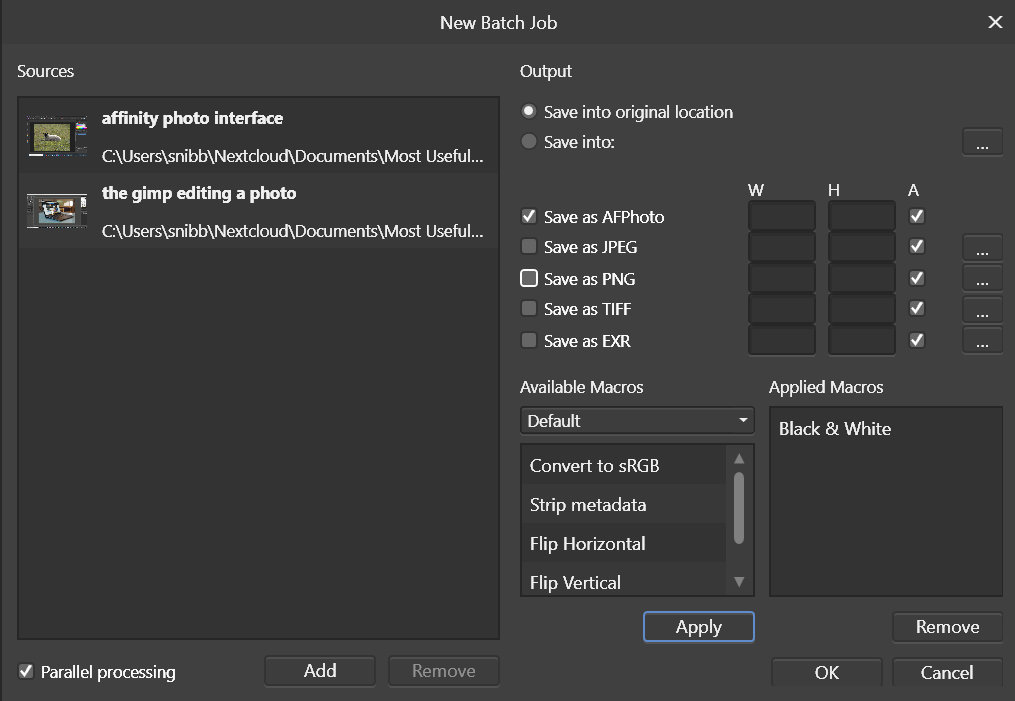Browse for Save into folder with ellipsis button
Viewport: 1015px width, 701px height.
coord(982,142)
